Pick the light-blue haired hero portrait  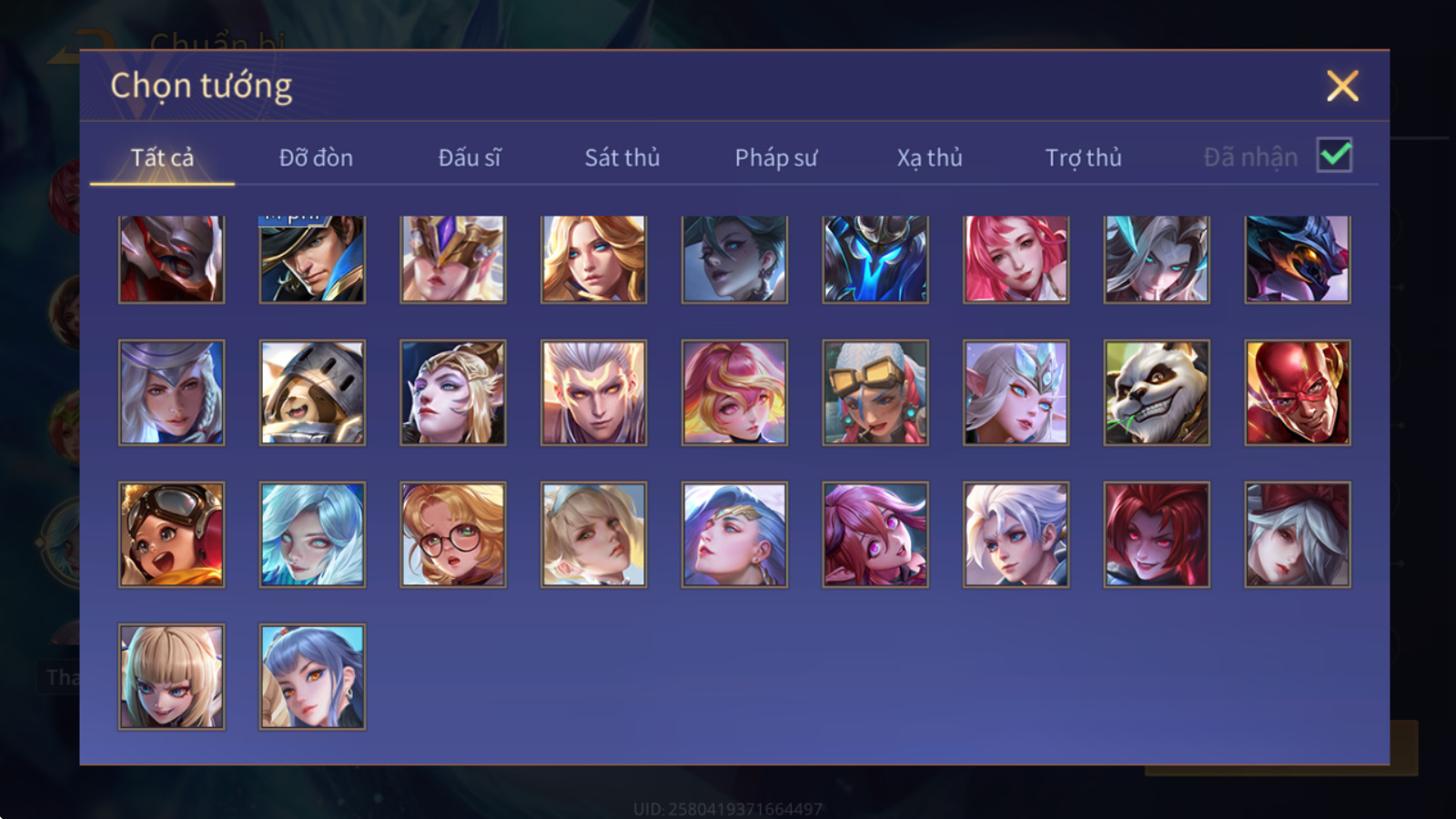point(312,535)
